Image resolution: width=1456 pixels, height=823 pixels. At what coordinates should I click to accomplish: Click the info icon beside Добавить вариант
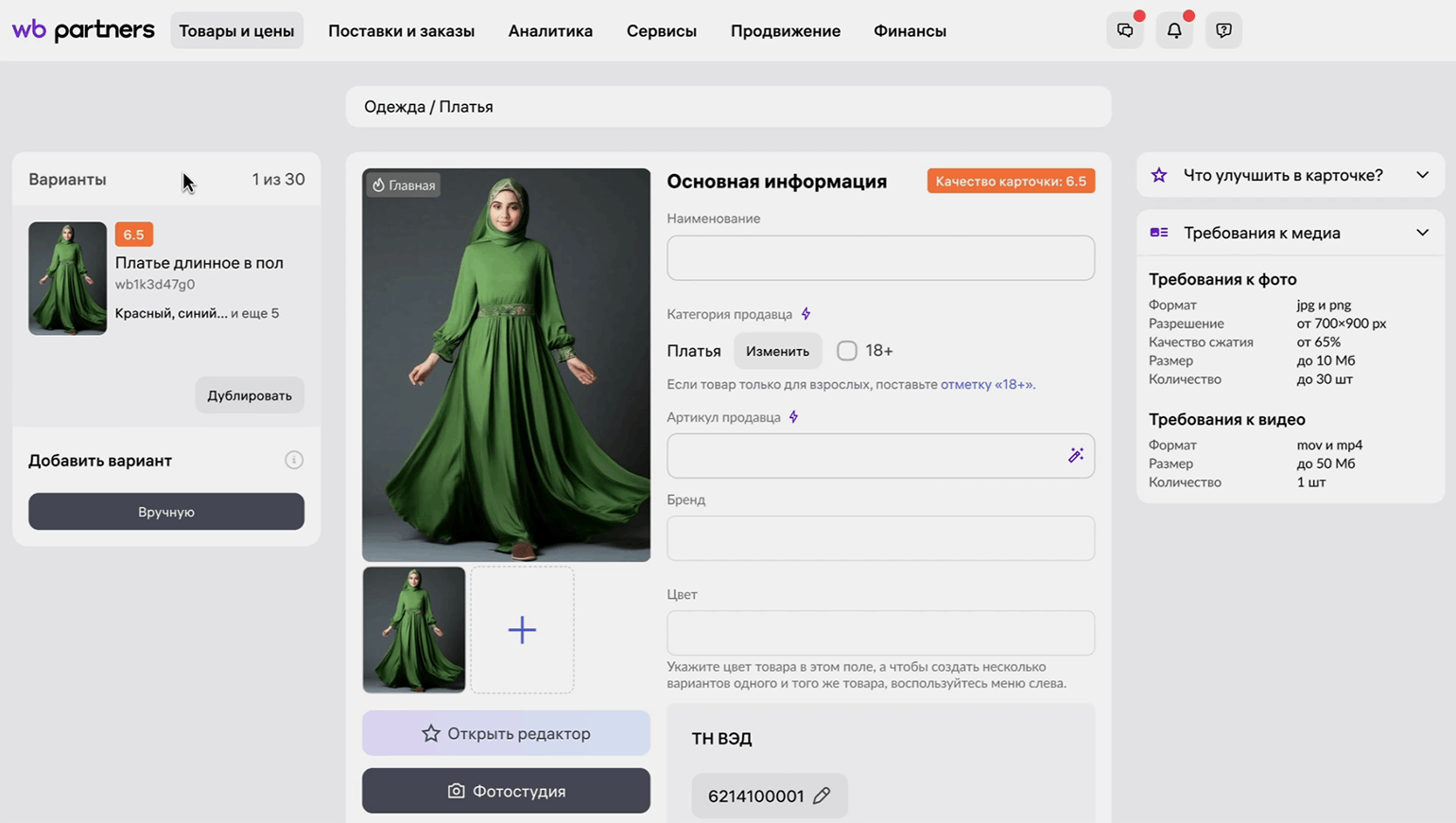tap(294, 460)
